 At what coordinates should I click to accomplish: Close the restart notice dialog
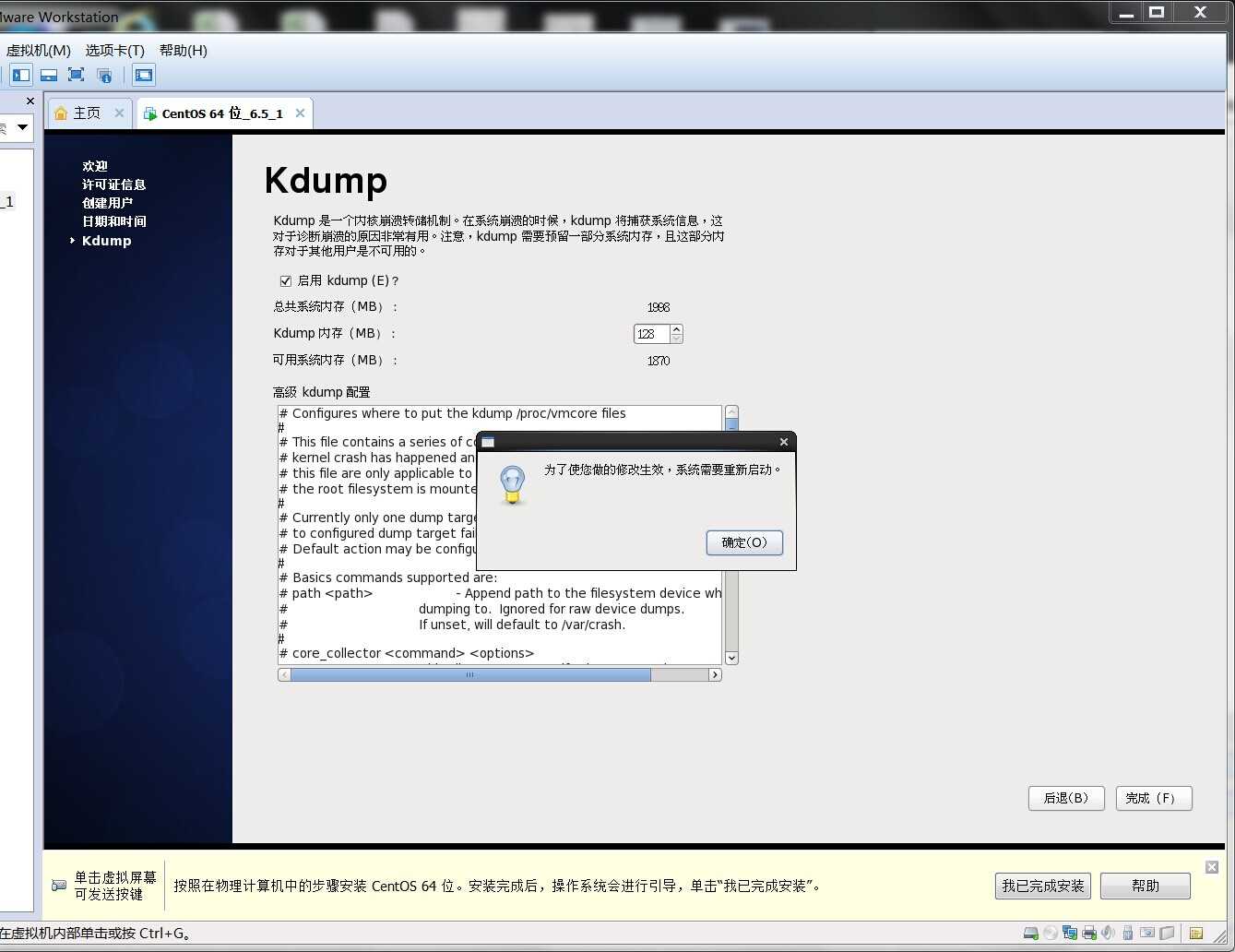[784, 442]
